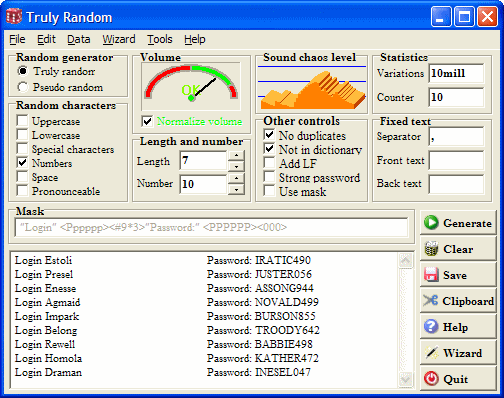This screenshot has width=504, height=398.
Task: Click the Clipboard scissors icon
Action: click(430, 301)
